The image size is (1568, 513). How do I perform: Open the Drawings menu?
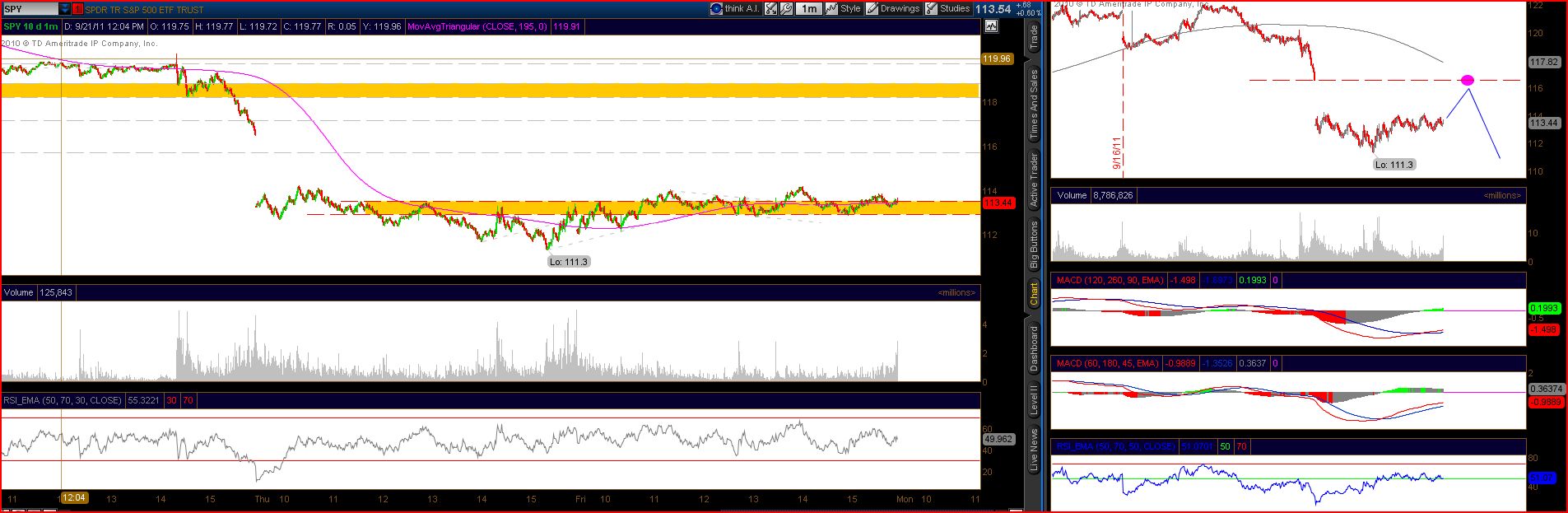[x=892, y=8]
